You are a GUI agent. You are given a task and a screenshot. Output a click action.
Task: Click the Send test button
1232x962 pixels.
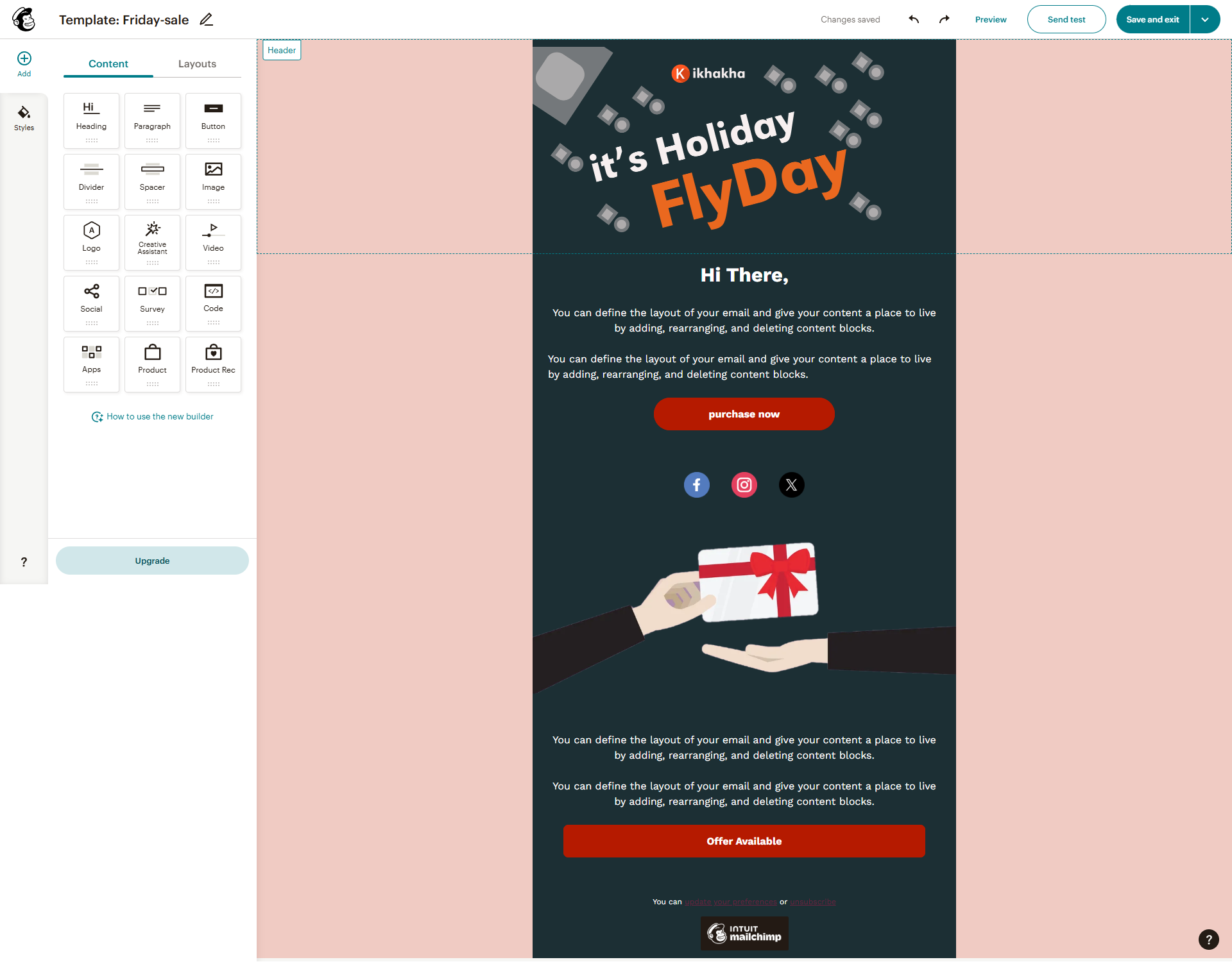pyautogui.click(x=1066, y=19)
